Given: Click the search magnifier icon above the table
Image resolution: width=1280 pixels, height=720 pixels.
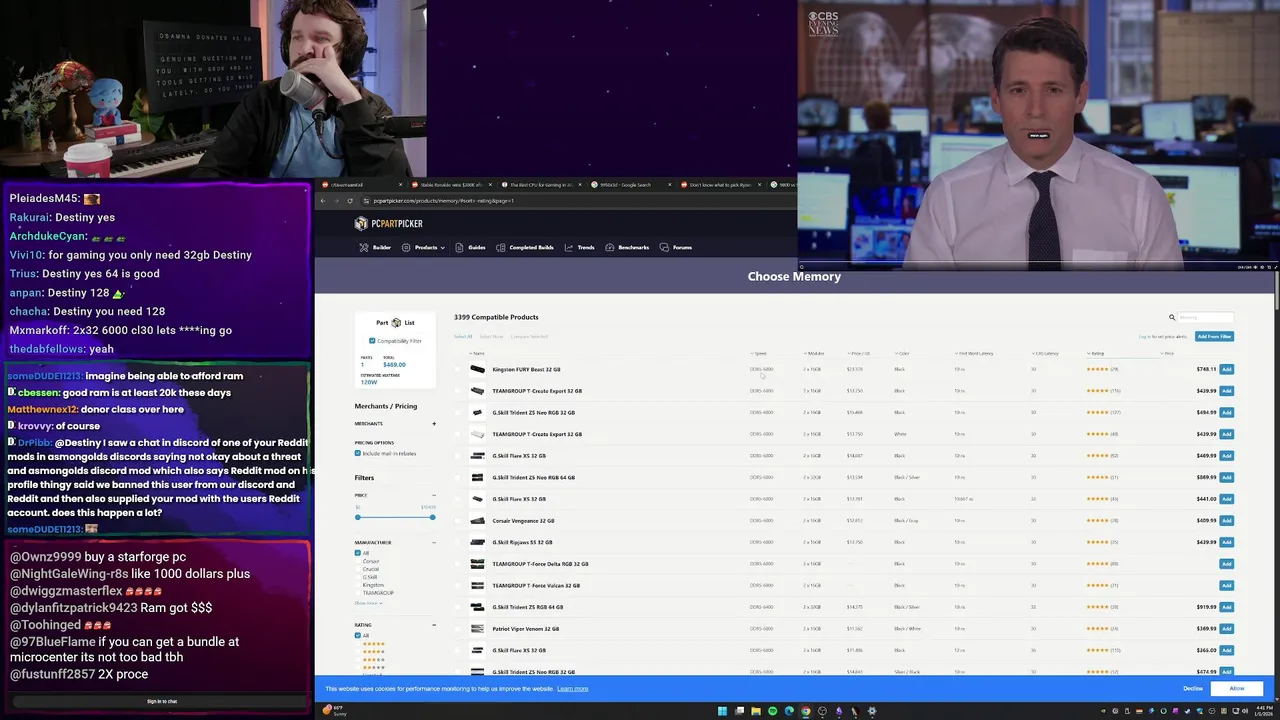Looking at the screenshot, I should pyautogui.click(x=1172, y=318).
